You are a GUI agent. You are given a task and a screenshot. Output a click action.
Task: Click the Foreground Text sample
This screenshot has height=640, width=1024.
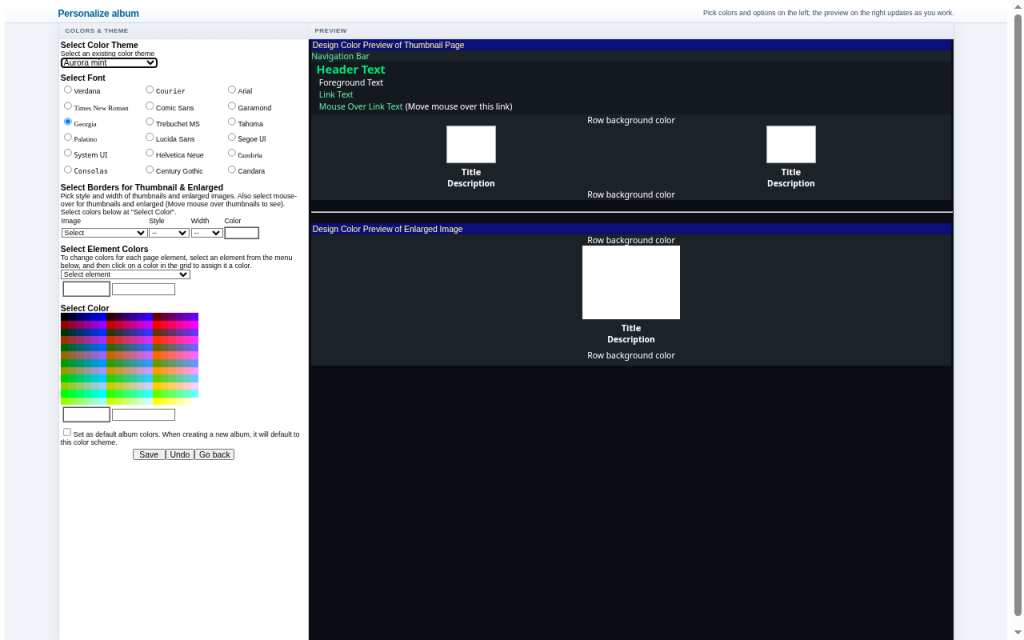pyautogui.click(x=351, y=82)
